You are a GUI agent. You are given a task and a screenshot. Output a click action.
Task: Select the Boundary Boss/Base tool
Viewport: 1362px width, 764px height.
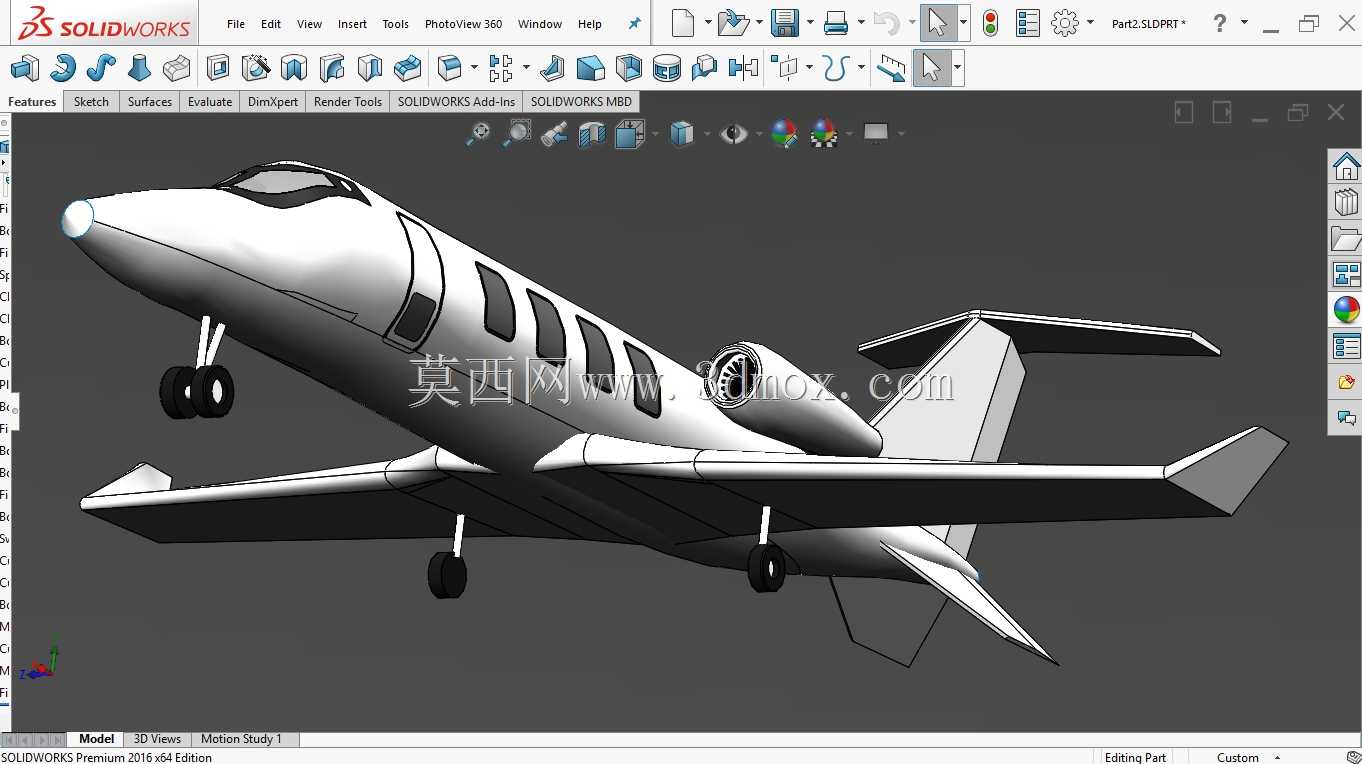pyautogui.click(x=177, y=68)
